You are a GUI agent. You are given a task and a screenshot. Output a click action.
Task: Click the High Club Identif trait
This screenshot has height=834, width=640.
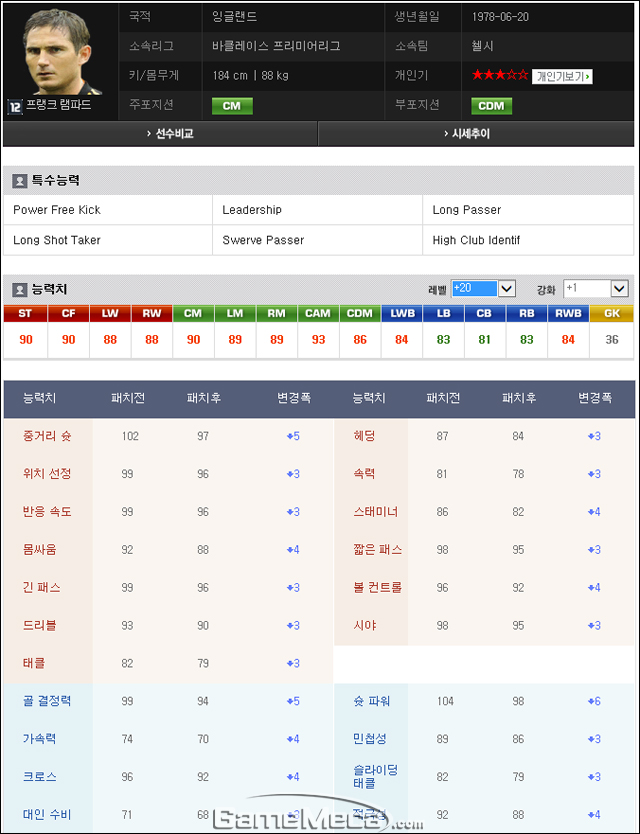click(476, 240)
